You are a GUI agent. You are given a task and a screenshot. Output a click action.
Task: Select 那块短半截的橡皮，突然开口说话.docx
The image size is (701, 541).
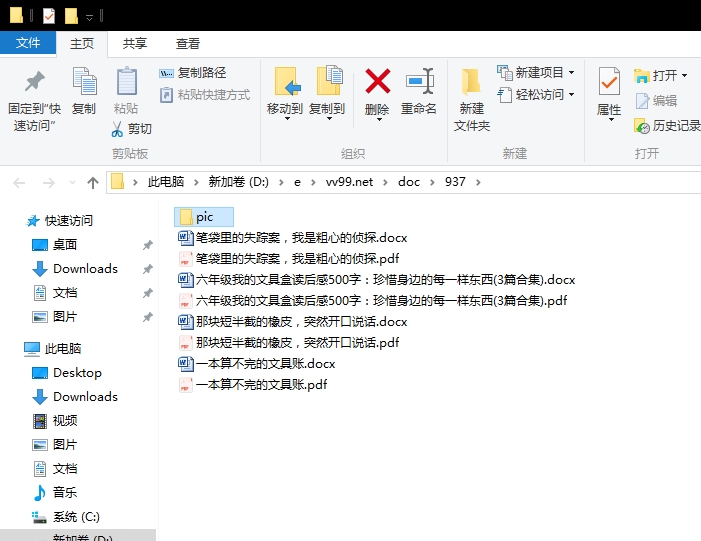click(x=293, y=321)
